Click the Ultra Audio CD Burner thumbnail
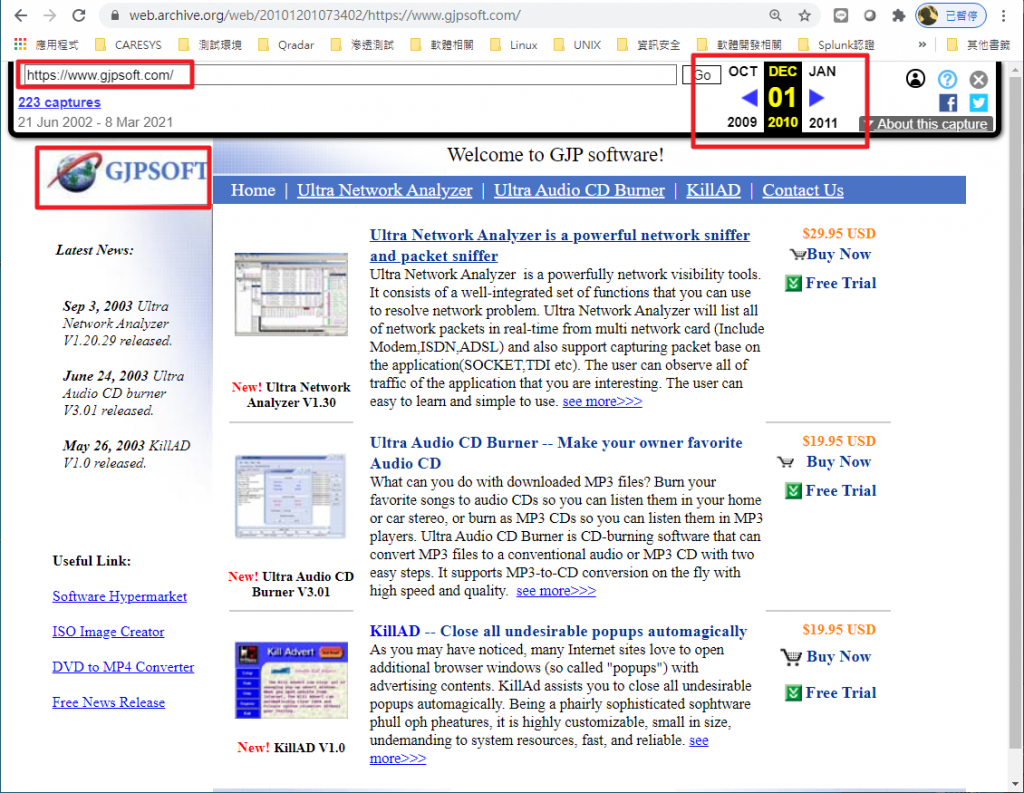This screenshot has width=1024, height=793. tap(291, 496)
